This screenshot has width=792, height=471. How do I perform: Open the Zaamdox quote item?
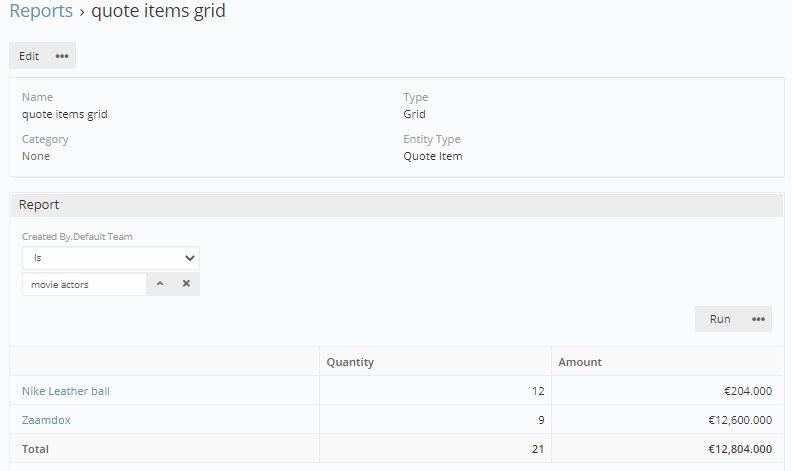pyautogui.click(x=46, y=420)
